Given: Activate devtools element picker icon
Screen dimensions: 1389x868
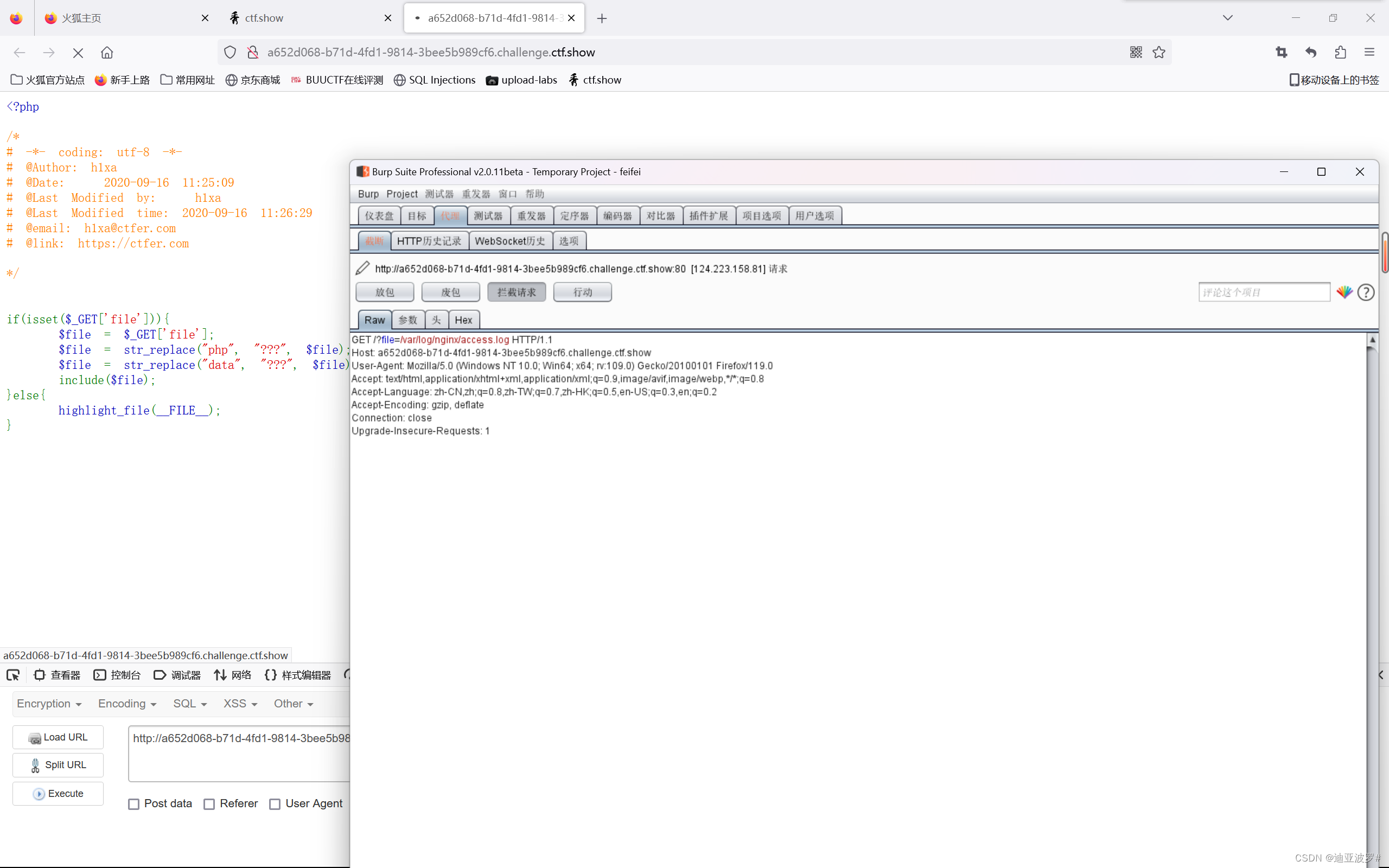Looking at the screenshot, I should pos(13,675).
